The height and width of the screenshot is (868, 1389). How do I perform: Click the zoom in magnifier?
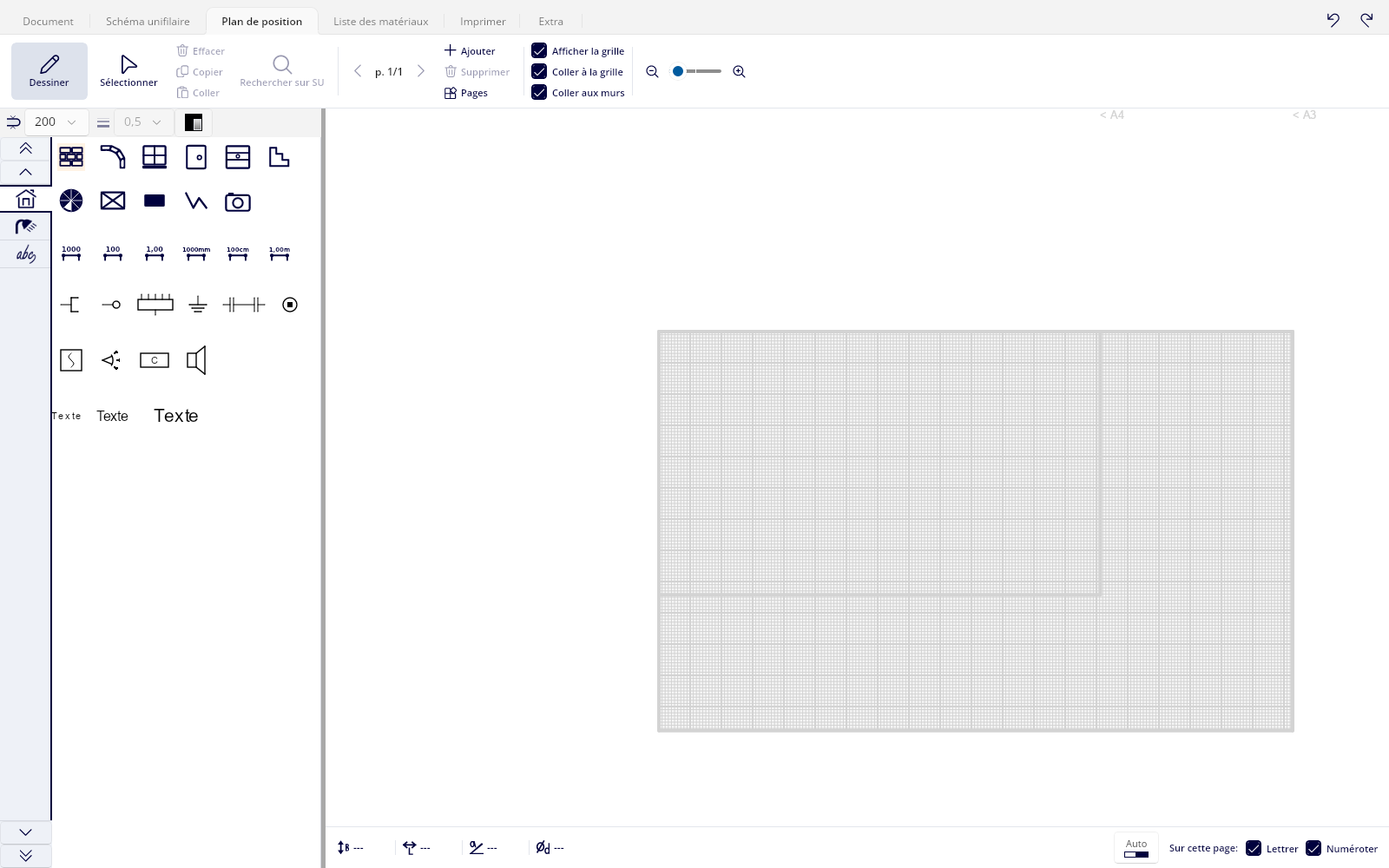tap(740, 72)
